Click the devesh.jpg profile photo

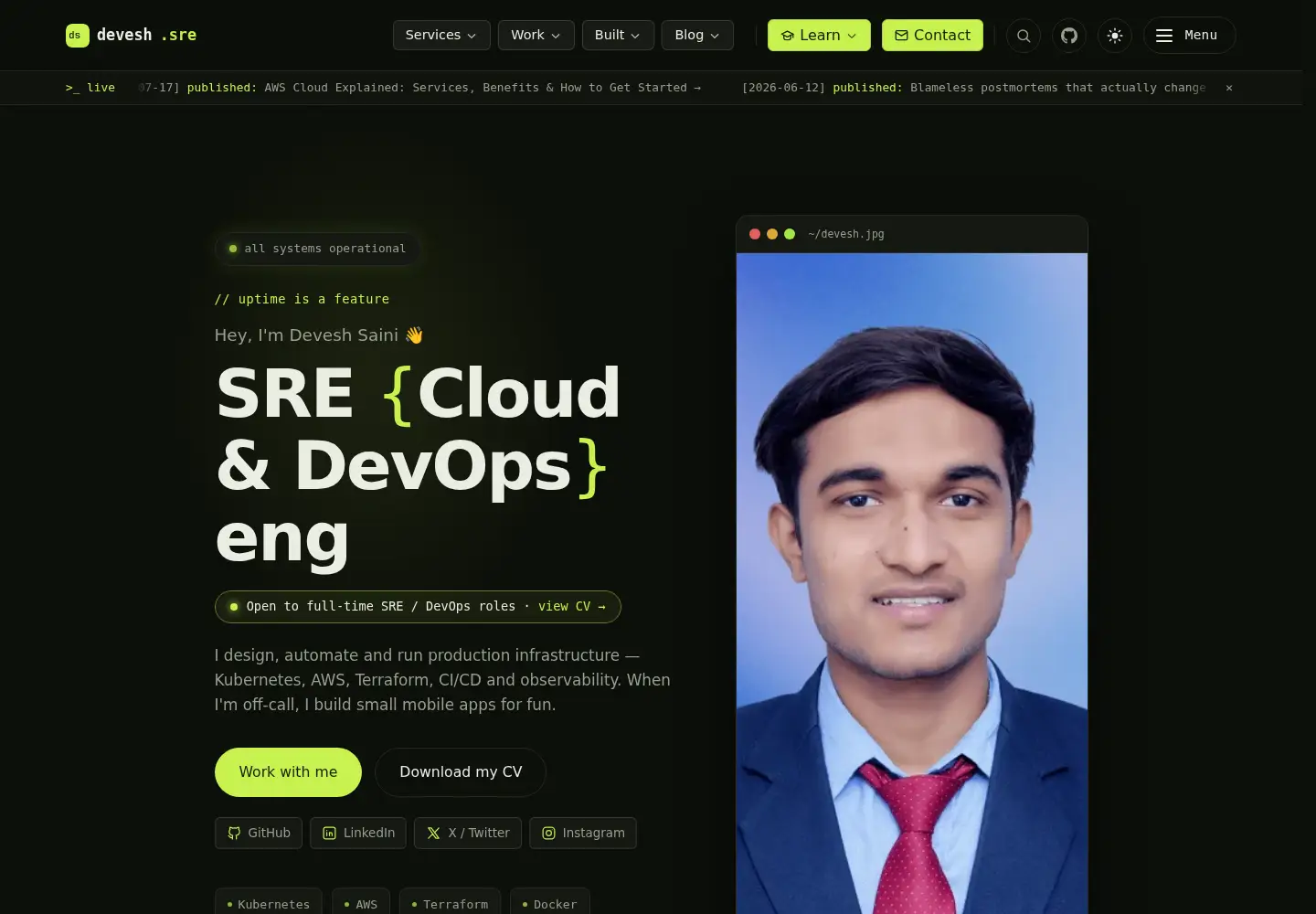912,583
